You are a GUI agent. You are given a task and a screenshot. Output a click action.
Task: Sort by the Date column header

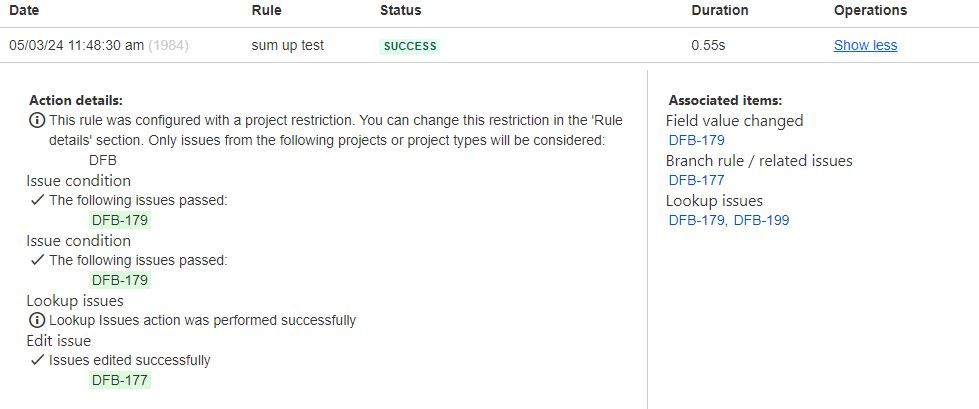22,11
